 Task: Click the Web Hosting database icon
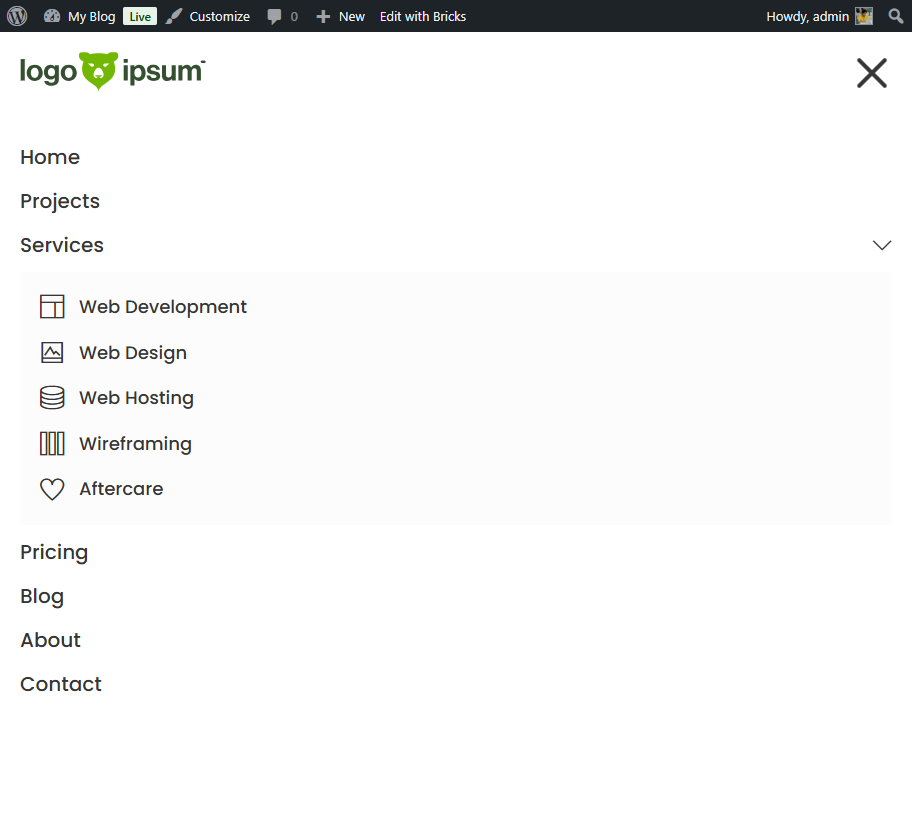coord(52,398)
